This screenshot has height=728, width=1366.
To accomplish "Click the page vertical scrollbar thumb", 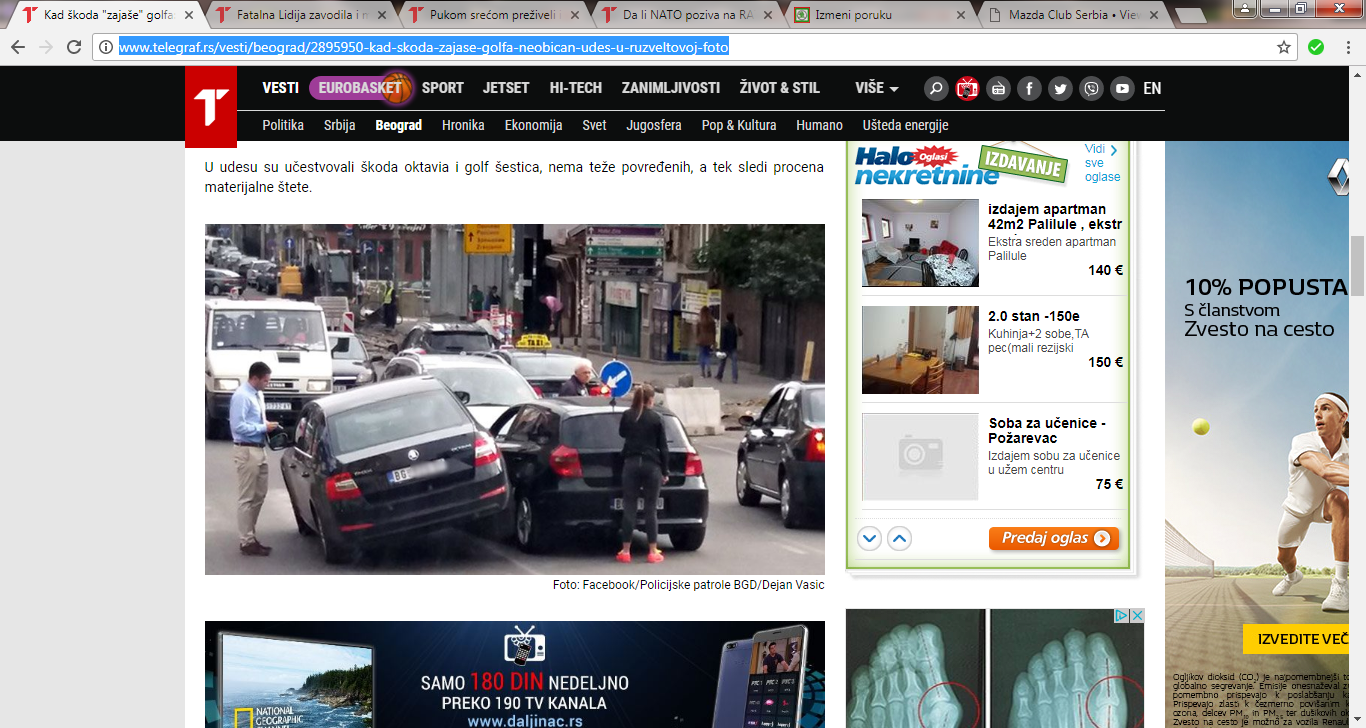I will click(x=1357, y=264).
